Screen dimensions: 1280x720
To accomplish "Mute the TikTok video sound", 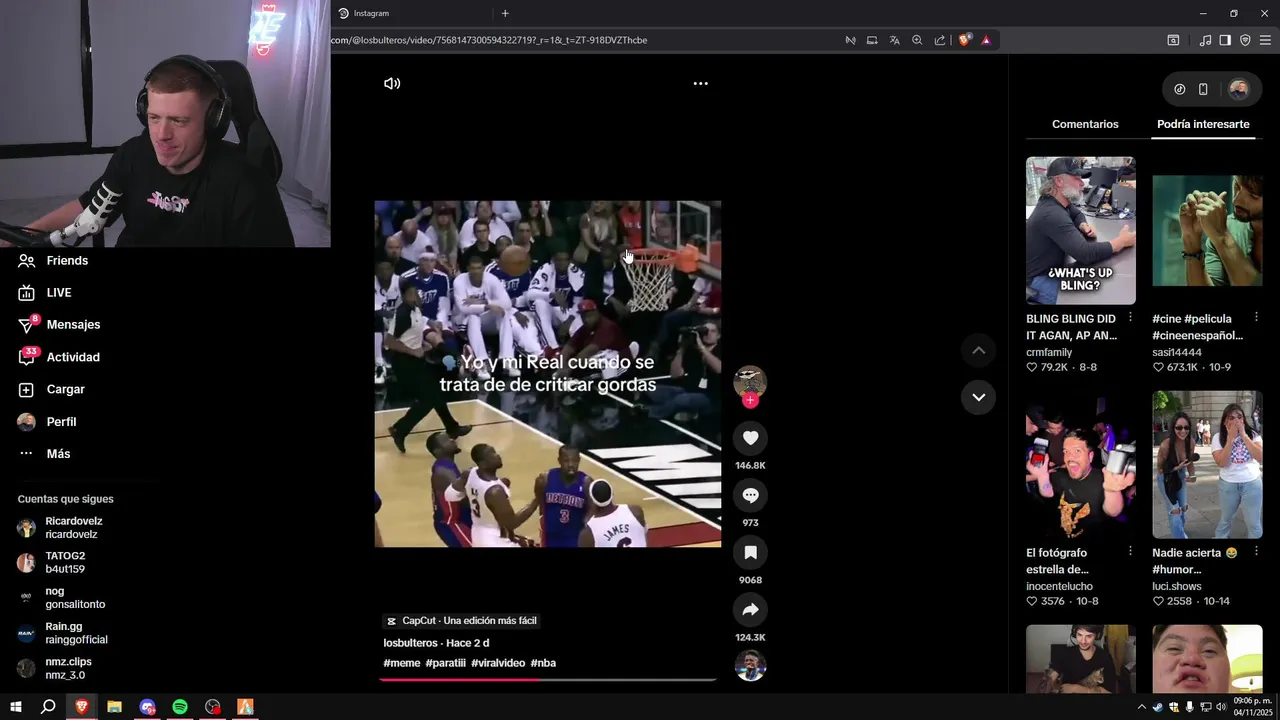I will coord(392,84).
